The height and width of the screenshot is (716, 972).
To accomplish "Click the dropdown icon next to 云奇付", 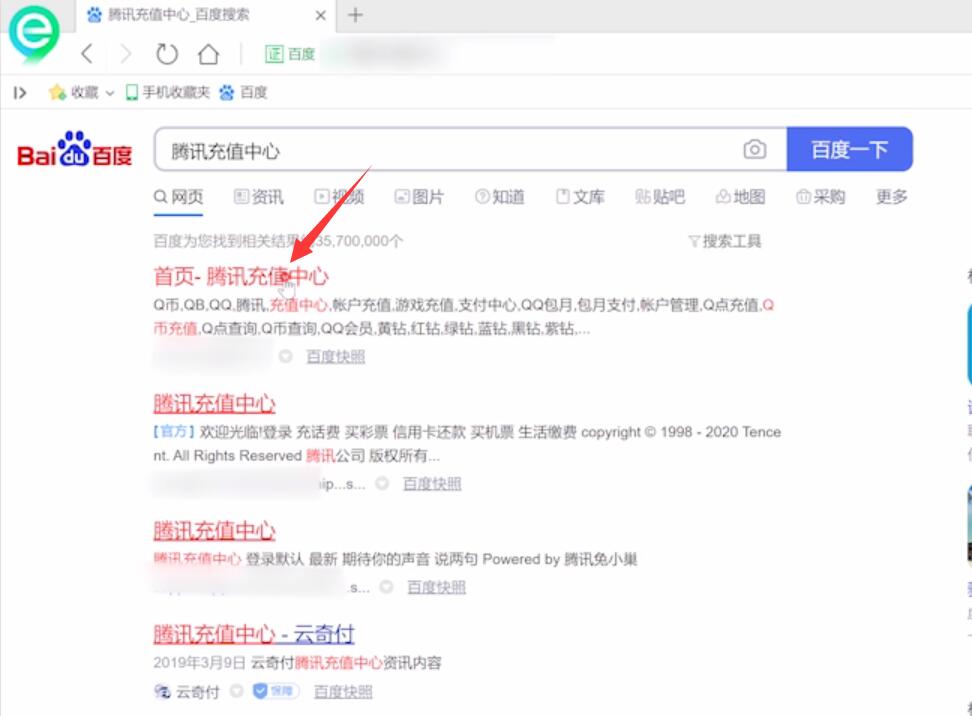I will coord(237,691).
